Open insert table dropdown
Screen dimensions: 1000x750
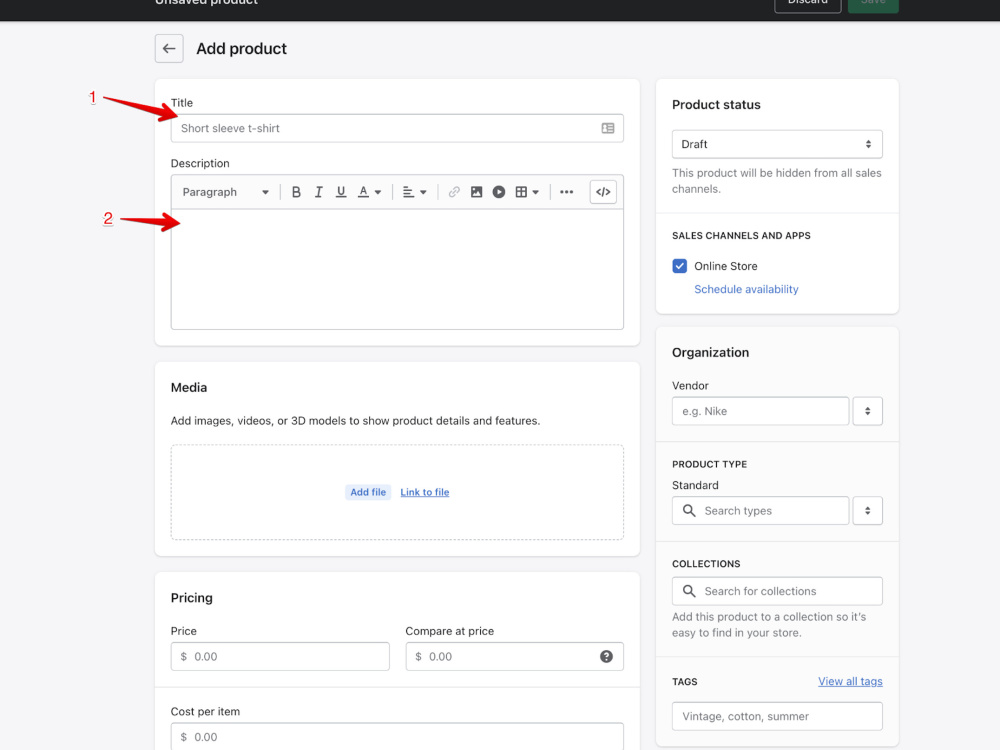[527, 192]
